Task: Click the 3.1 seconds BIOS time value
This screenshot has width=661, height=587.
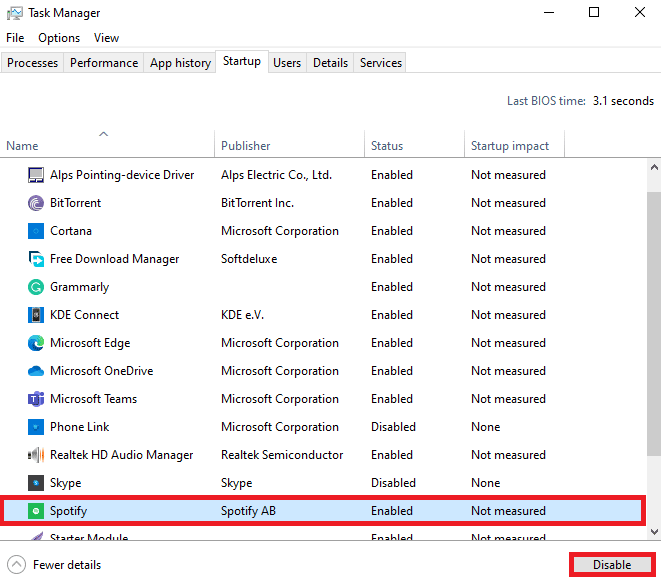Action: click(623, 101)
